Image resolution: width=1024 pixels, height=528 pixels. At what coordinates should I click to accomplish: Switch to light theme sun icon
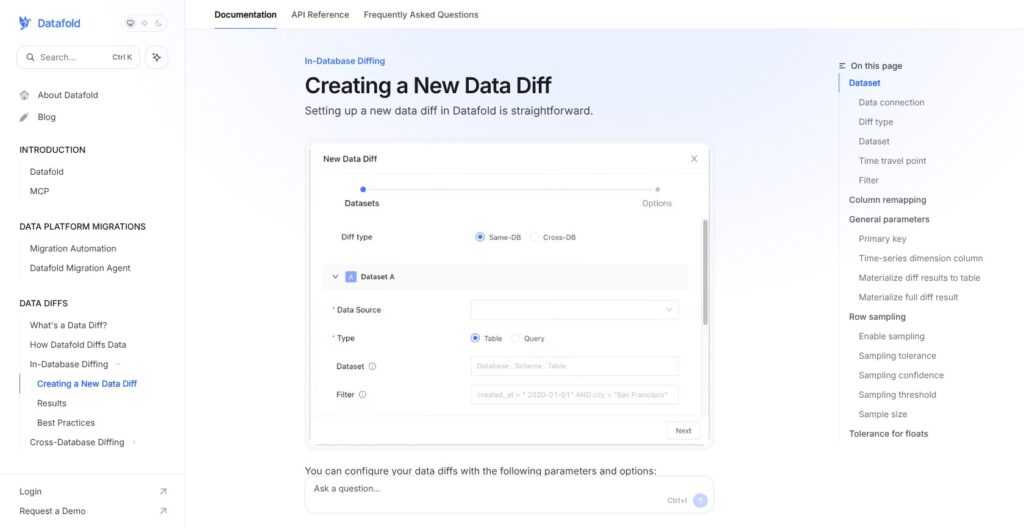pos(144,23)
